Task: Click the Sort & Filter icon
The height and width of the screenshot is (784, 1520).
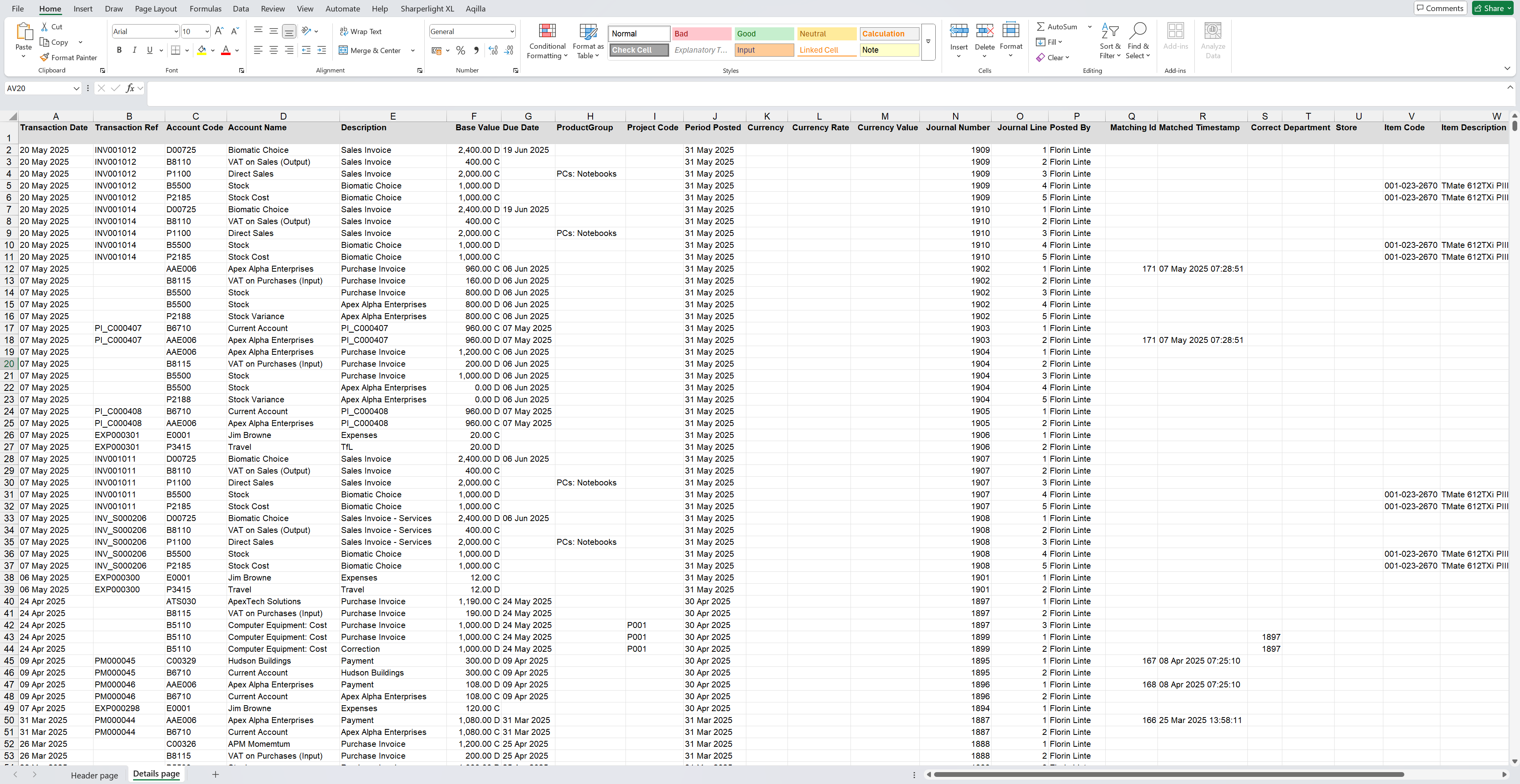Action: tap(1109, 32)
